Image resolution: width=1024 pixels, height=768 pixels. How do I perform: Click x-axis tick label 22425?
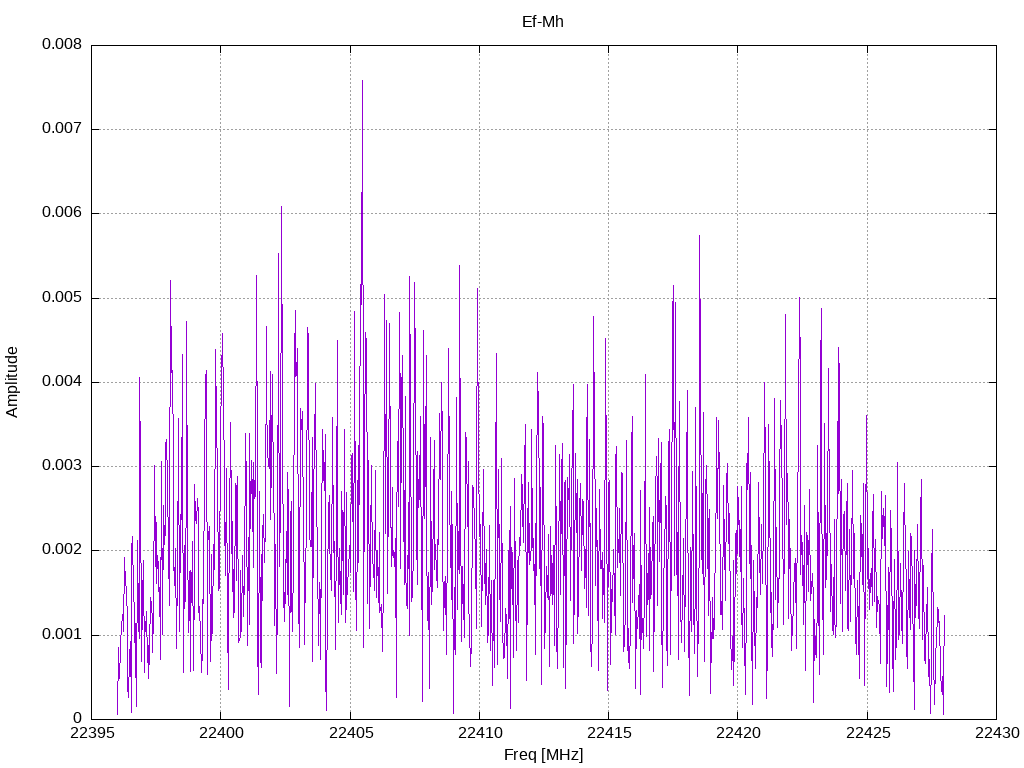click(x=867, y=733)
